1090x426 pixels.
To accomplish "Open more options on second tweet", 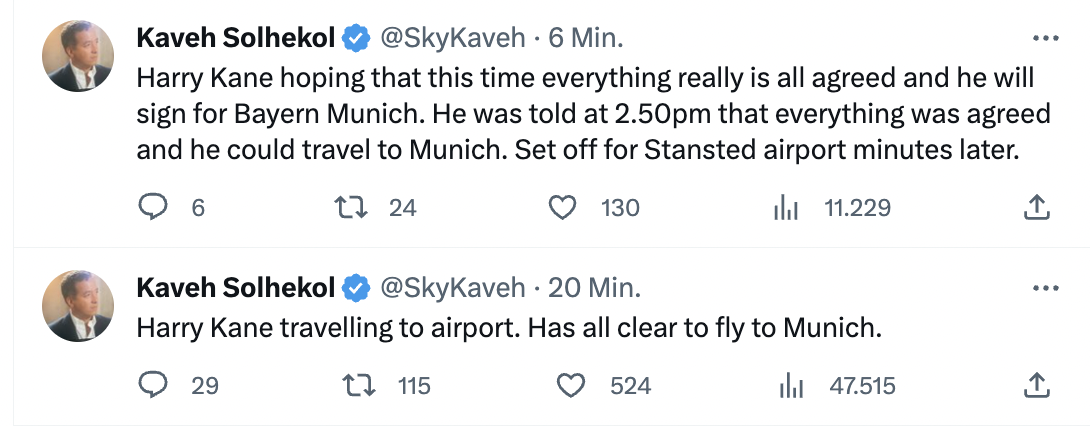I will pos(1044,288).
